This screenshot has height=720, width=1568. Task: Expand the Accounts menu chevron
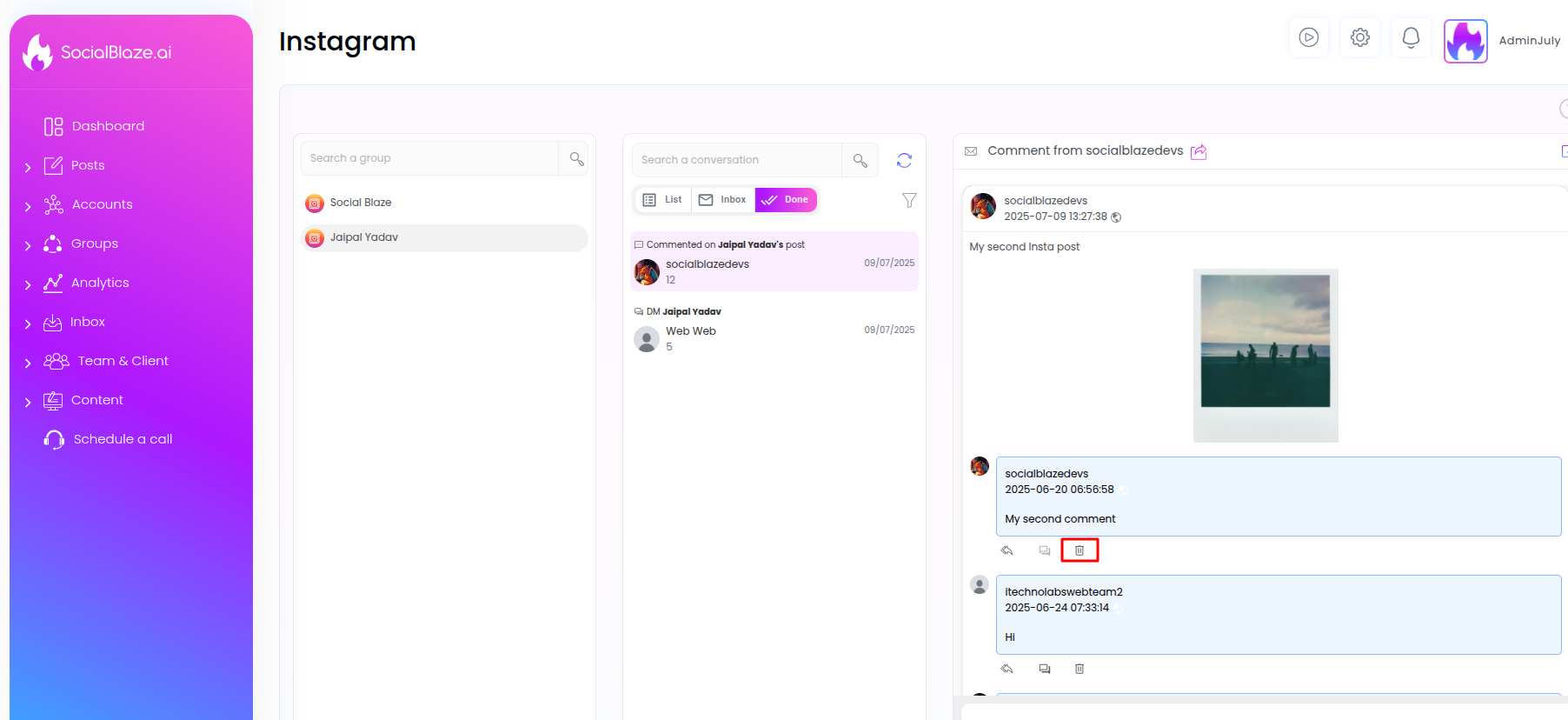coord(28,206)
